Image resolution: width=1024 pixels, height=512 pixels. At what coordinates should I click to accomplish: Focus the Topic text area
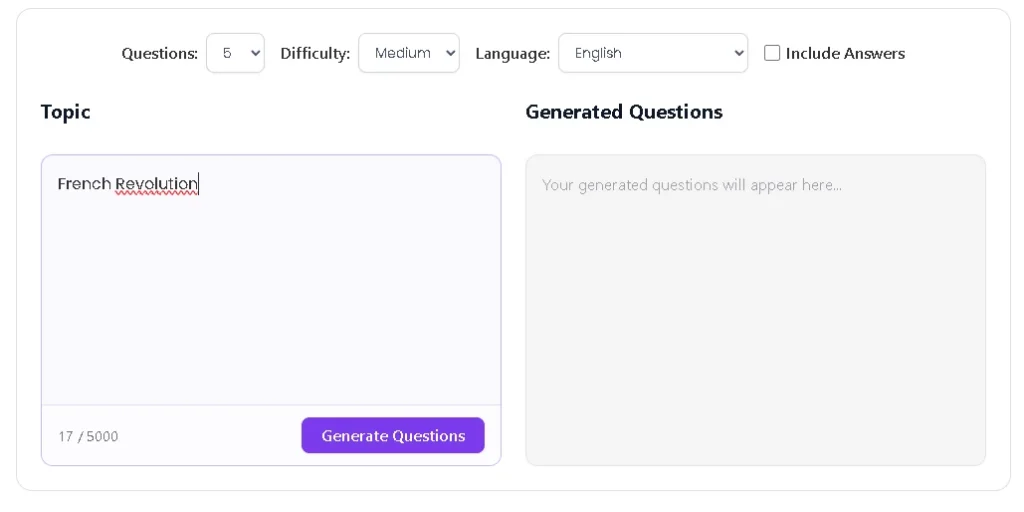tap(270, 290)
